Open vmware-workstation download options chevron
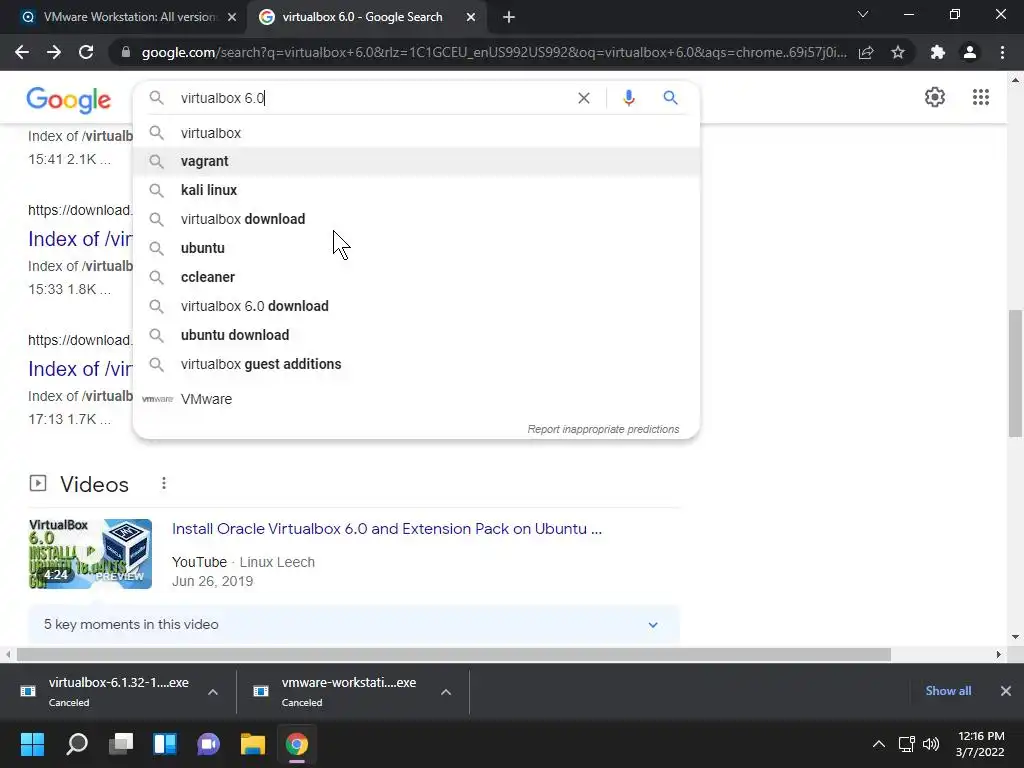Image resolution: width=1024 pixels, height=768 pixels. pyautogui.click(x=446, y=692)
